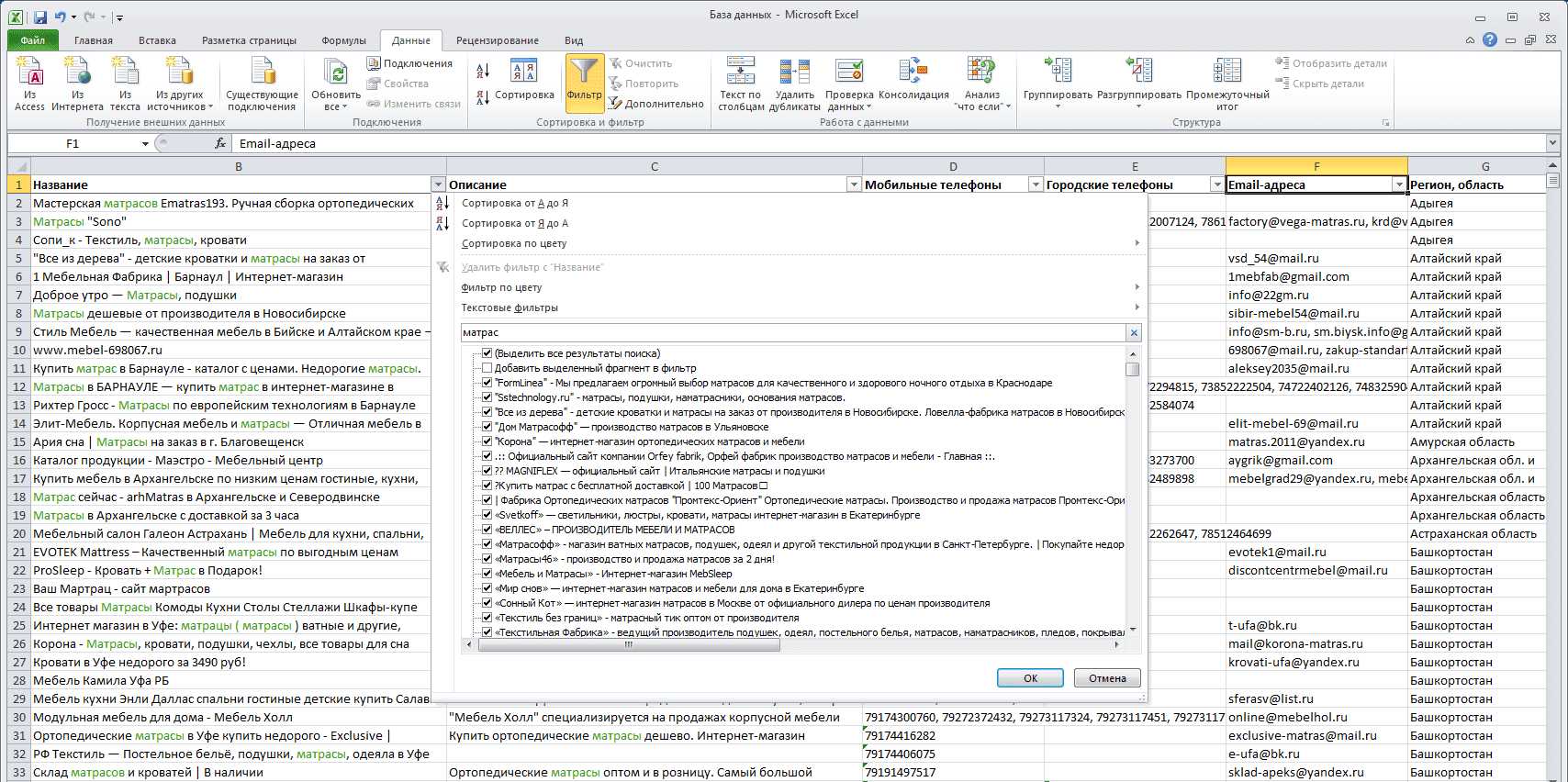Open Консолидация consolidate tool
1568x782 pixels.
913,81
